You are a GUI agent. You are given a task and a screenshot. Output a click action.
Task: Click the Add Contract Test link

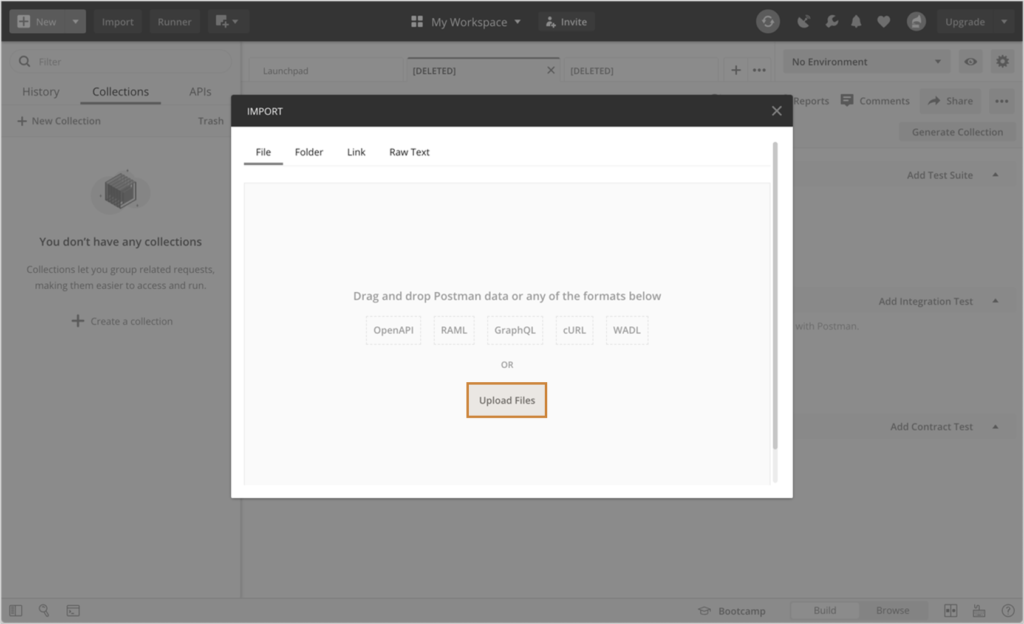(931, 426)
